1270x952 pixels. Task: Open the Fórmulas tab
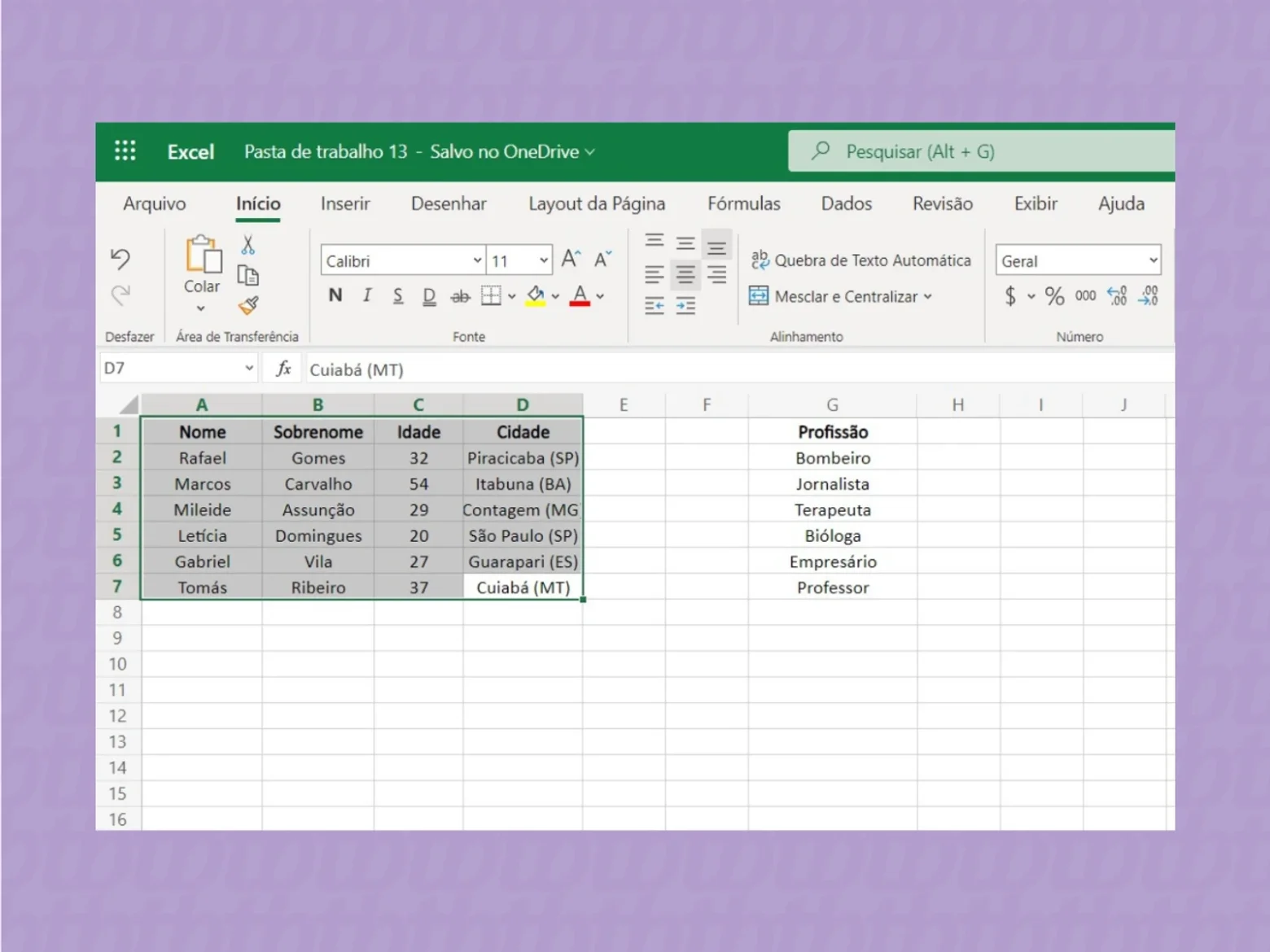tap(744, 203)
